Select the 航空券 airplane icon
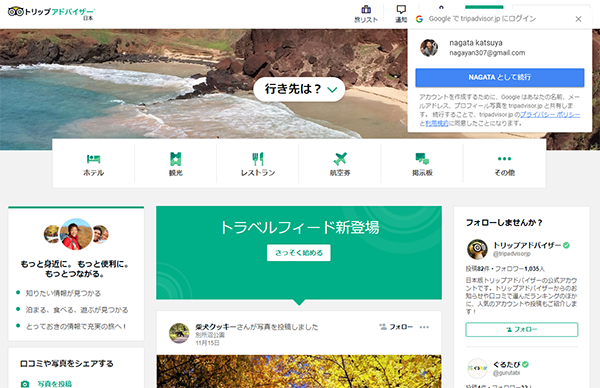This screenshot has width=600, height=388. (340, 158)
